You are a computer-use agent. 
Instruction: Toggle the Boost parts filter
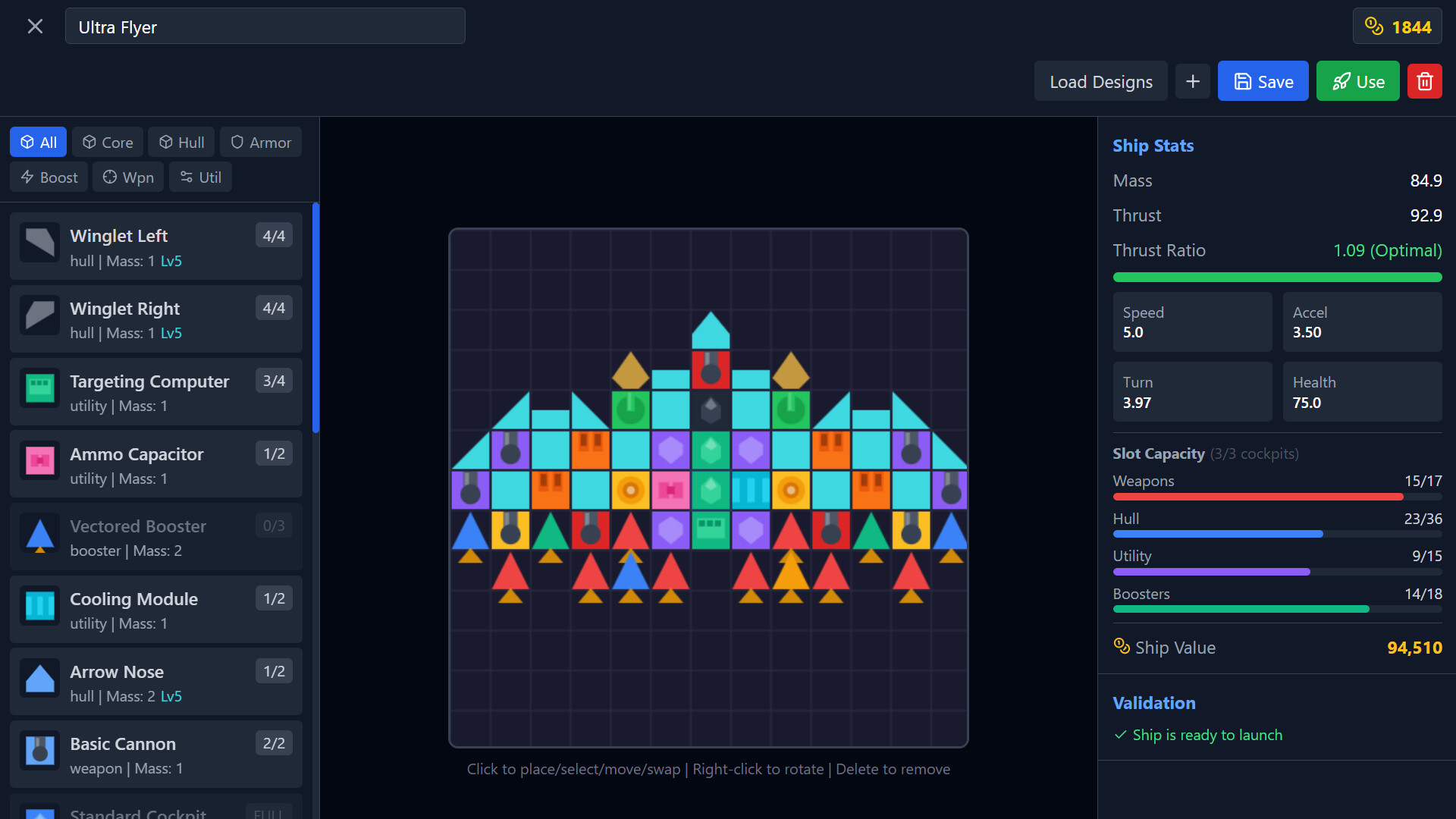coord(48,177)
